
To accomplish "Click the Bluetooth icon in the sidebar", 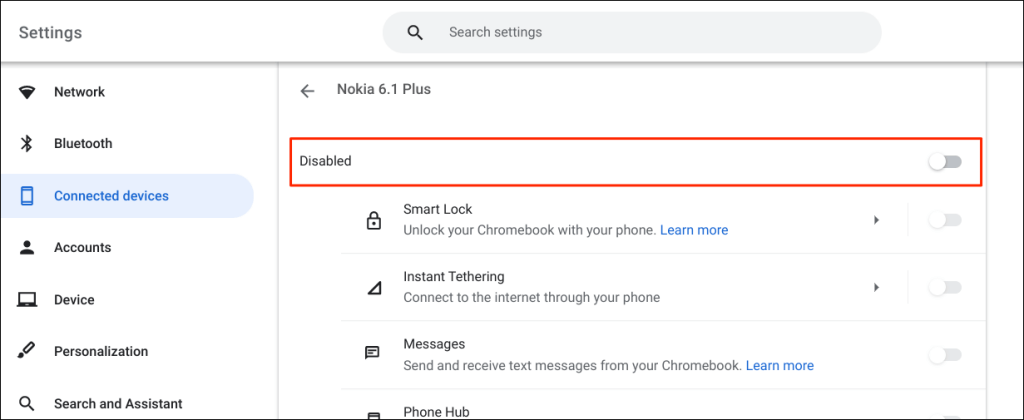I will 27,144.
